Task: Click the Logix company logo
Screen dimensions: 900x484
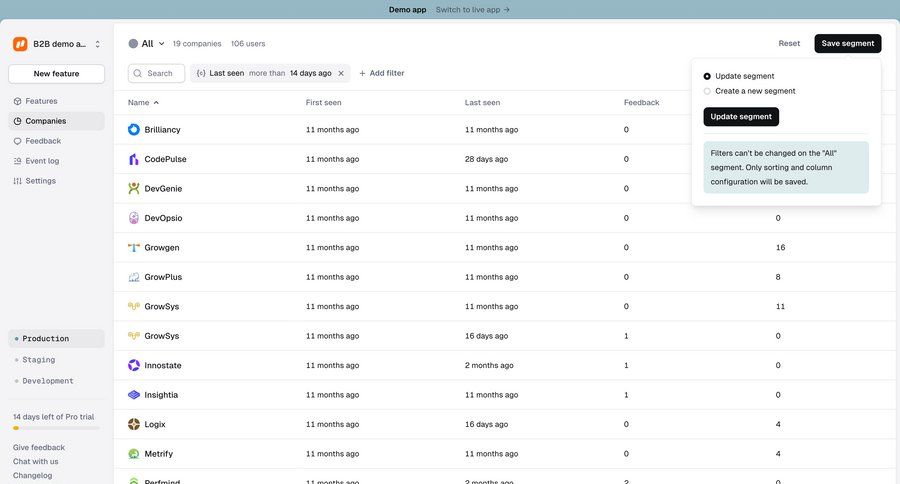Action: pos(134,424)
